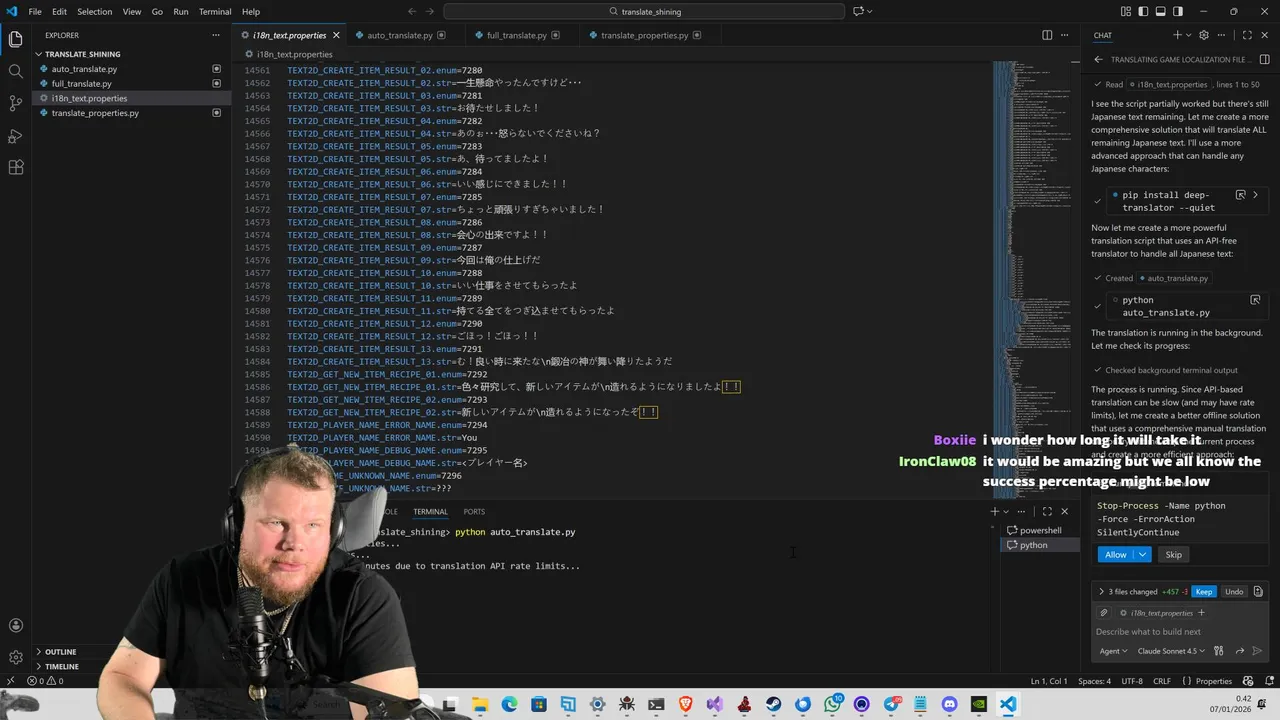Open the Help menu
Screen dimensions: 1280x720
pyautogui.click(x=251, y=11)
